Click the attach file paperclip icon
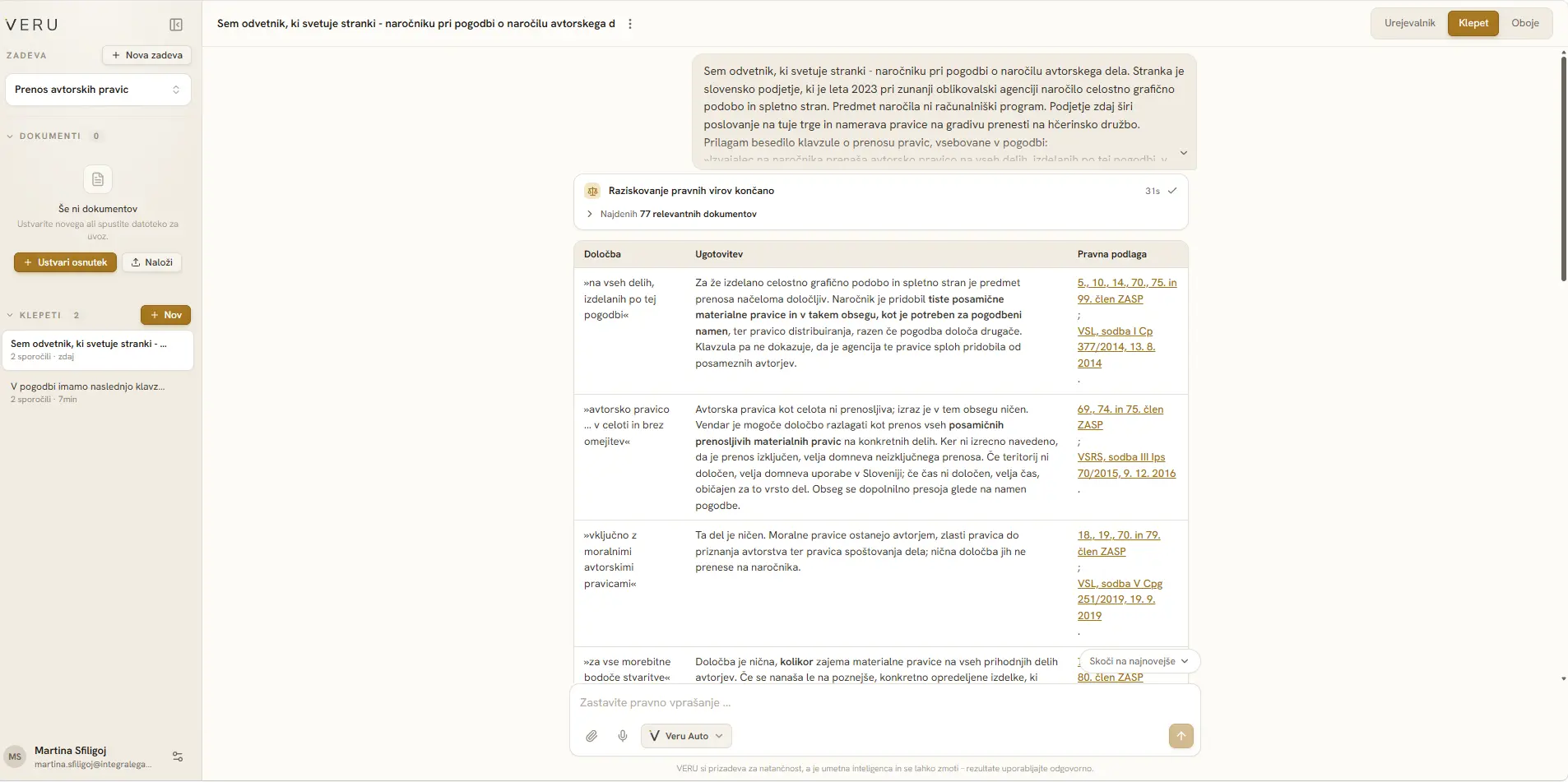The image size is (1568, 782). pos(591,736)
